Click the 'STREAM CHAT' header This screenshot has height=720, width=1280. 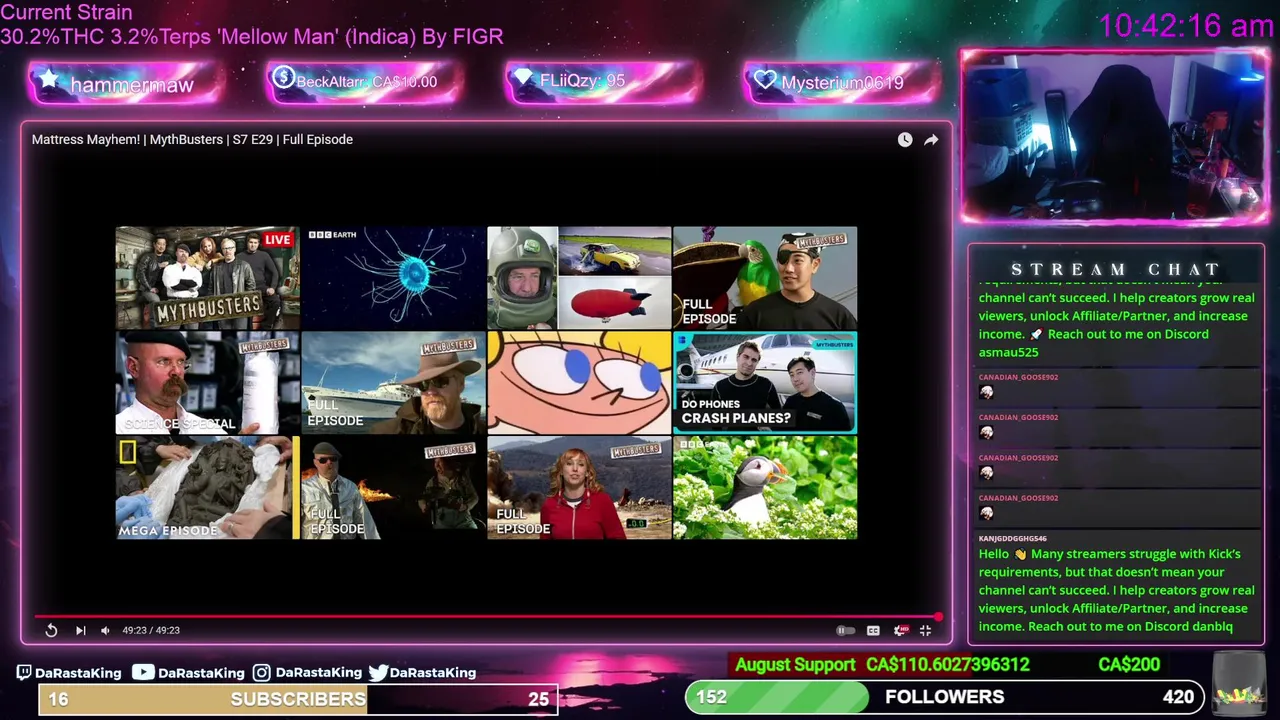tap(1116, 269)
